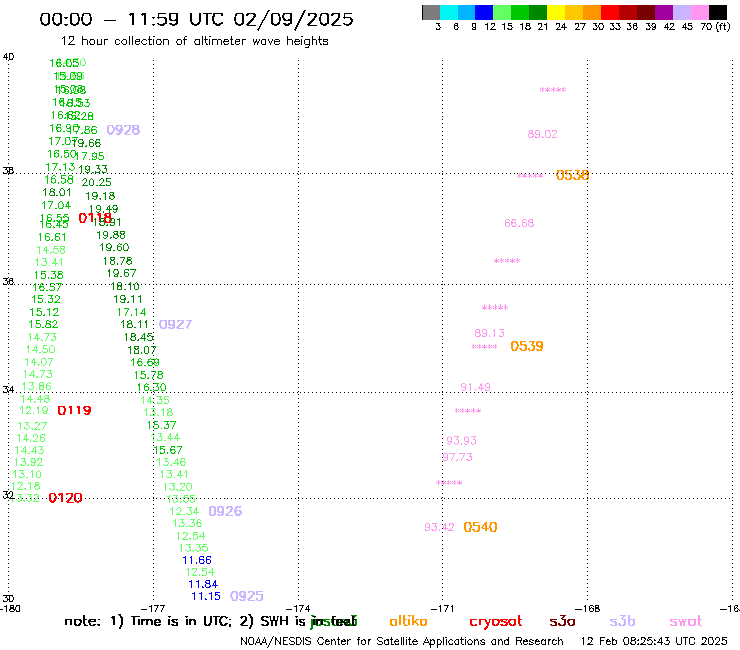Click the wave height value '15.37'
The image size is (740, 650).
click(x=161, y=425)
